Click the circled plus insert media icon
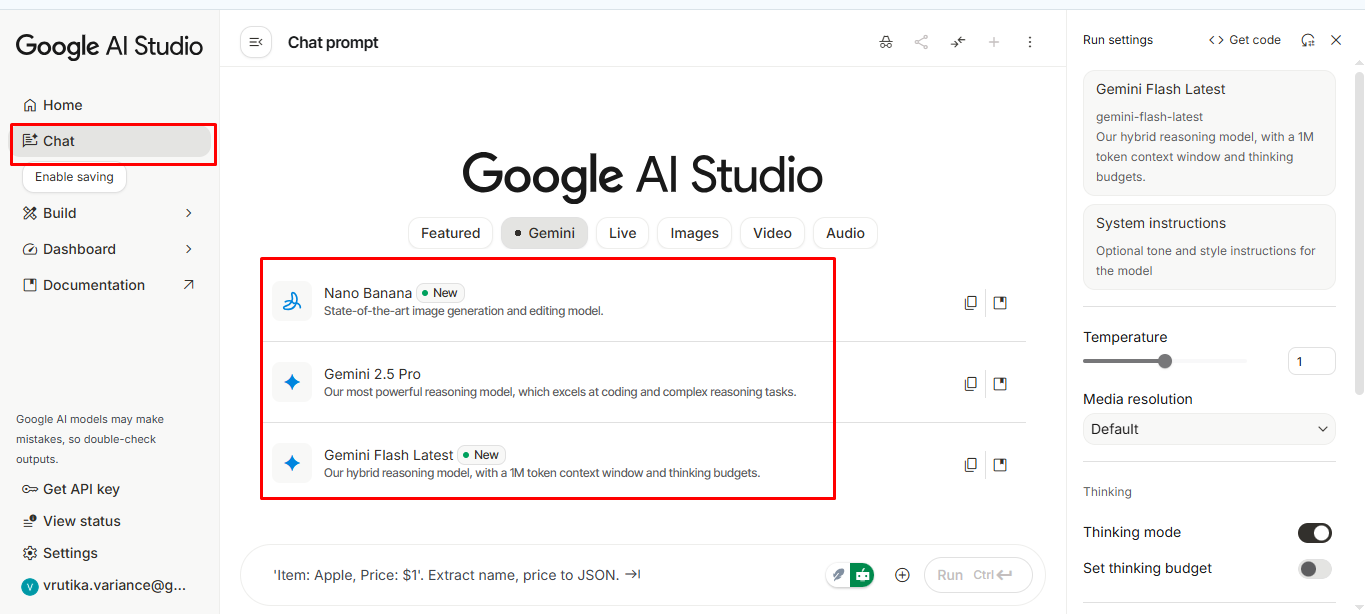1365x614 pixels. pyautogui.click(x=902, y=575)
